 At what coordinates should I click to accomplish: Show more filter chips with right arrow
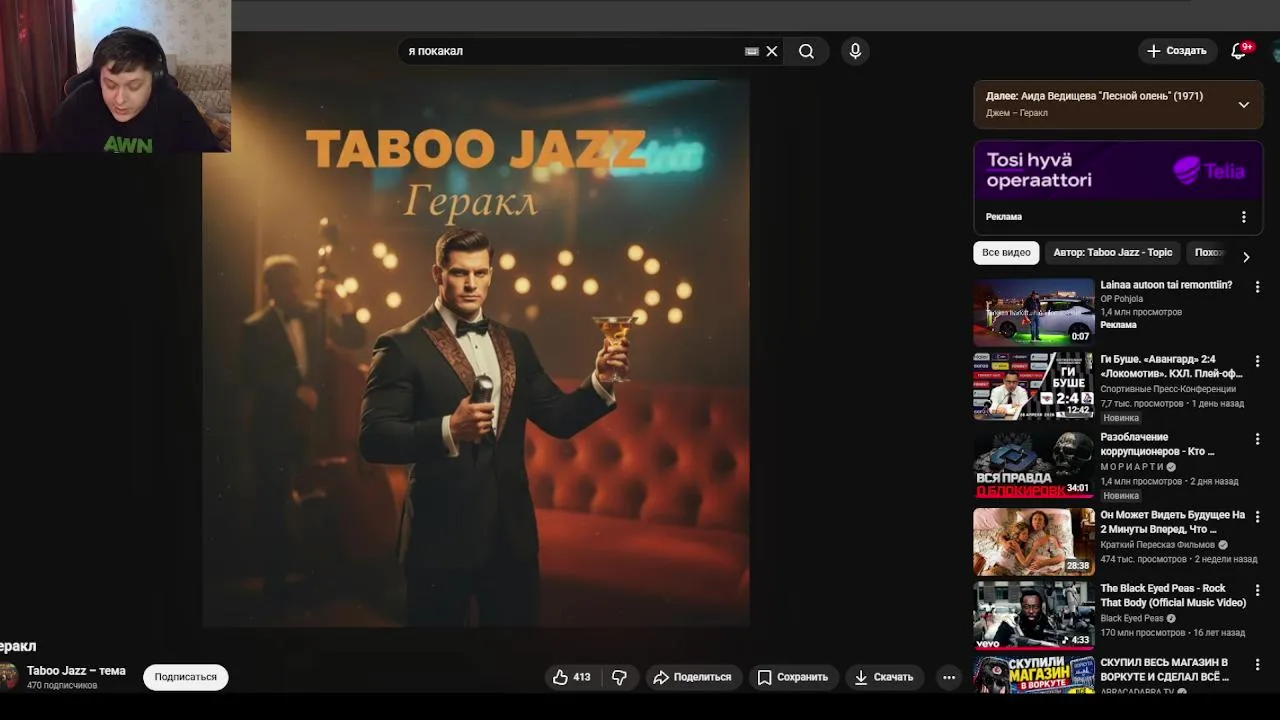click(1246, 257)
